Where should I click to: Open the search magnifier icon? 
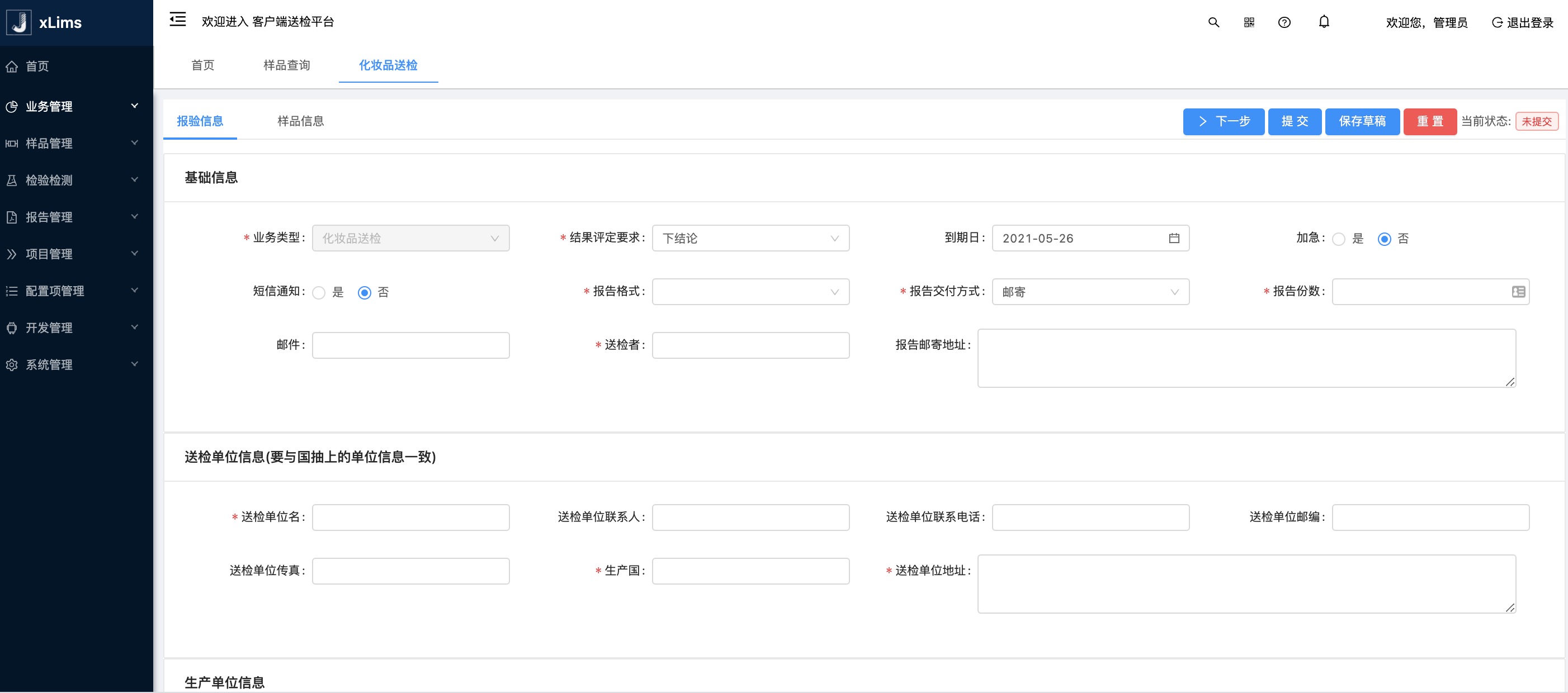[1213, 22]
